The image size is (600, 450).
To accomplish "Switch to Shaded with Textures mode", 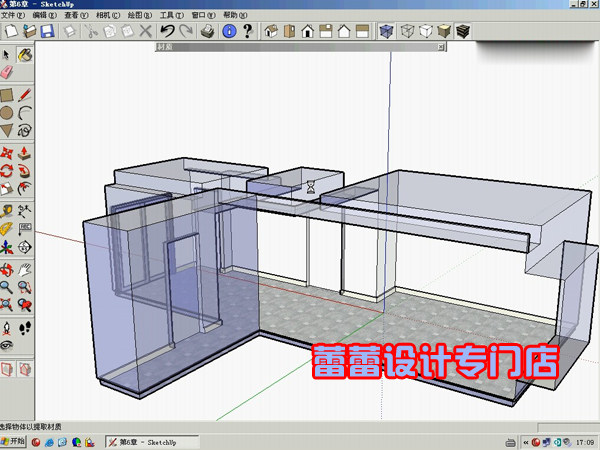I will (463, 31).
